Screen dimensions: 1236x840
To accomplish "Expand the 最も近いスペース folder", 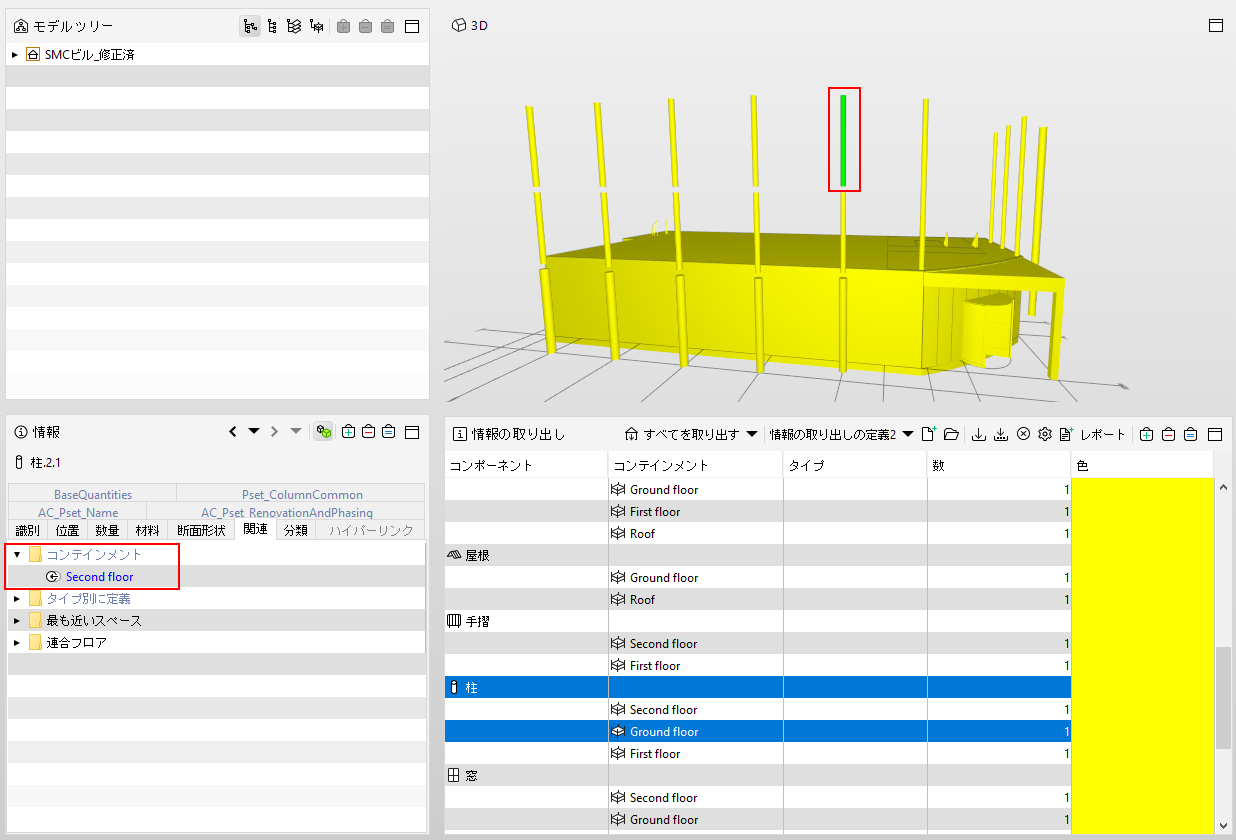I will [17, 621].
